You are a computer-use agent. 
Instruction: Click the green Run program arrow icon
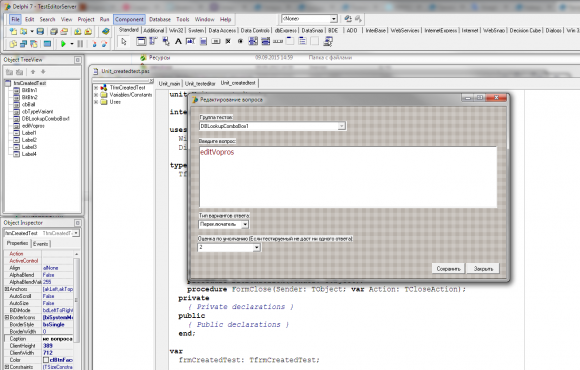(x=63, y=44)
